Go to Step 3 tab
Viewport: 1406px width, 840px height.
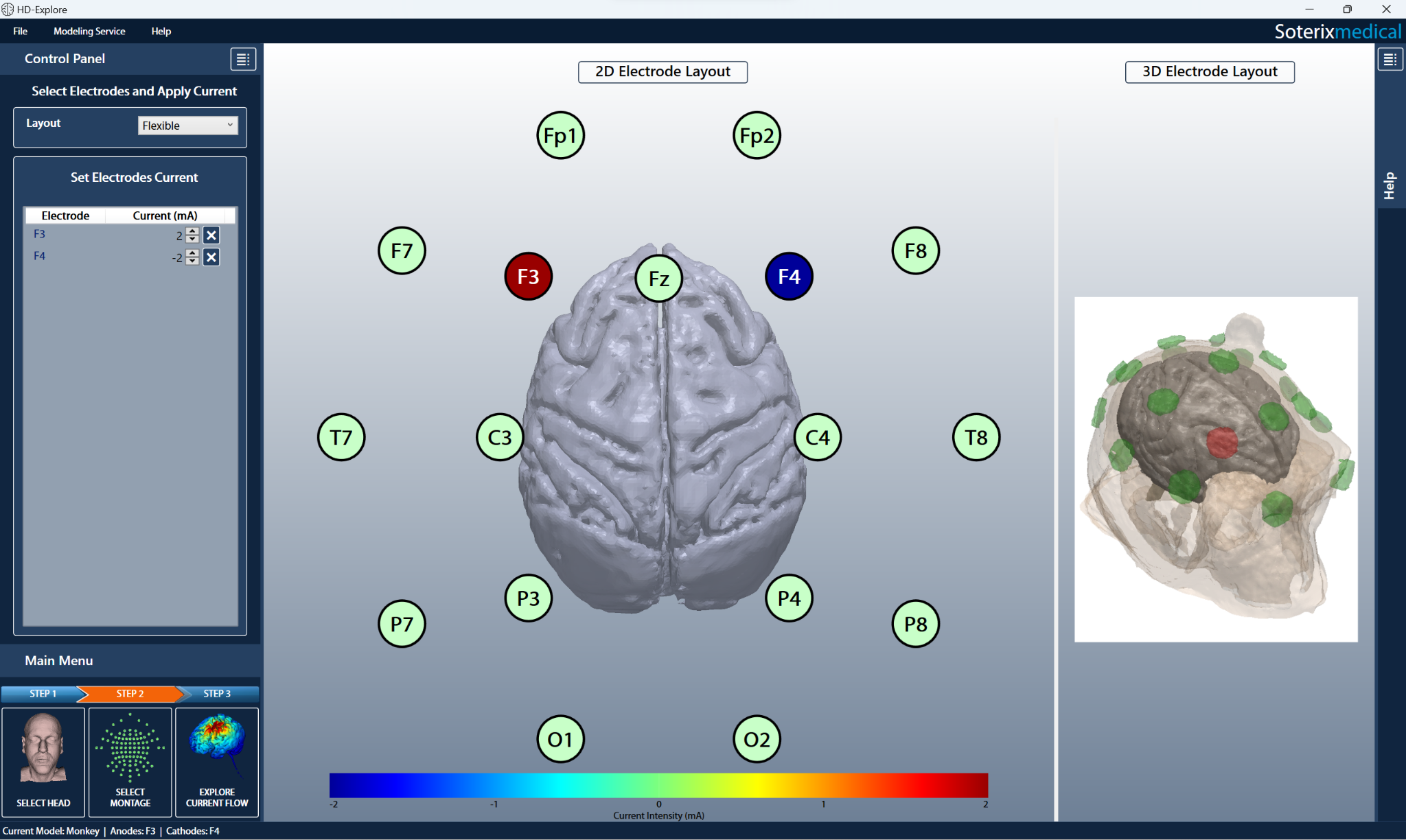[x=217, y=694]
